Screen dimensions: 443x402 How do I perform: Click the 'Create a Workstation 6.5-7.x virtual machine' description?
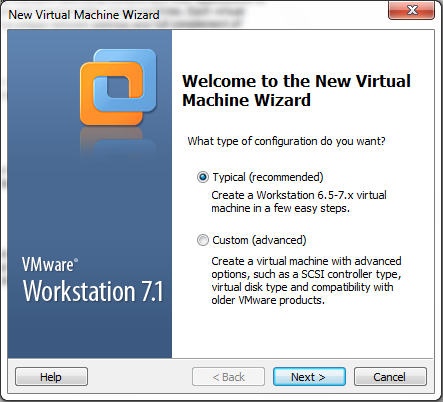(299, 202)
